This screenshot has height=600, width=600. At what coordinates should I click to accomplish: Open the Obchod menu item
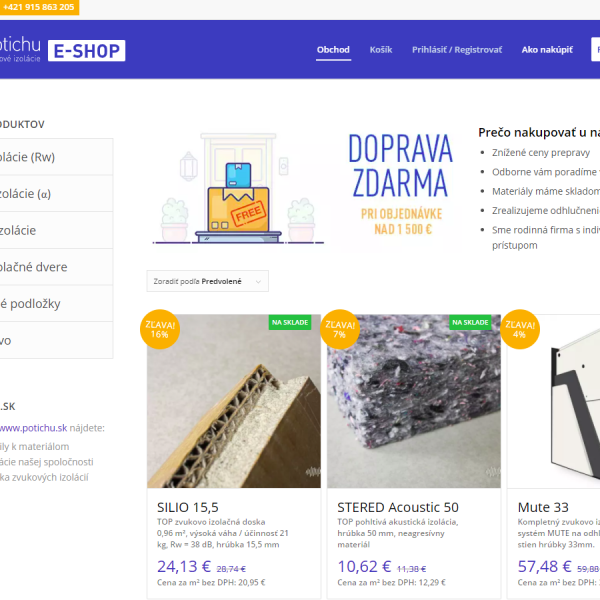click(333, 50)
